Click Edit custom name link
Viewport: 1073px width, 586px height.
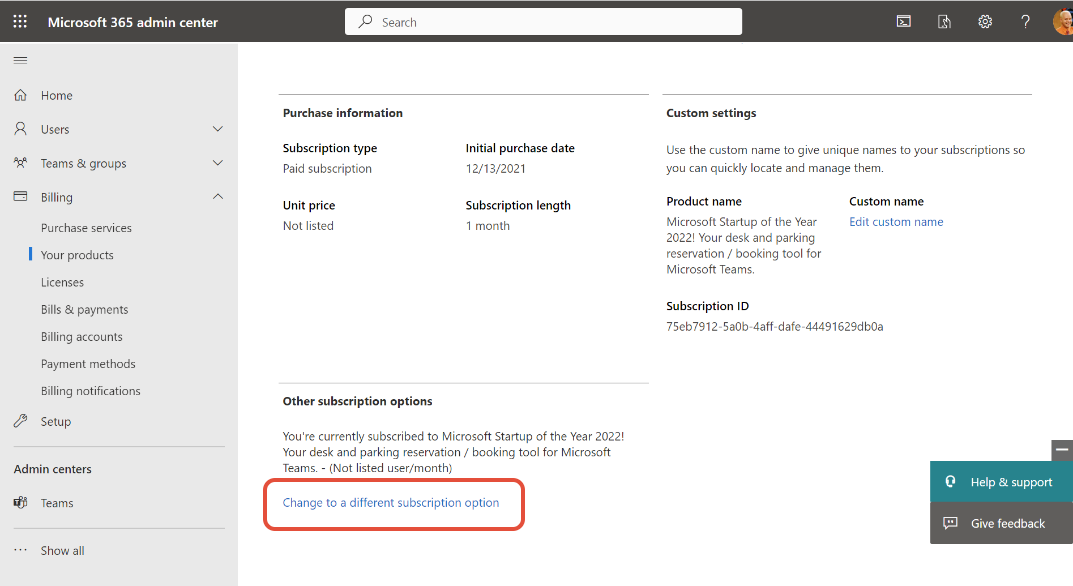click(896, 222)
